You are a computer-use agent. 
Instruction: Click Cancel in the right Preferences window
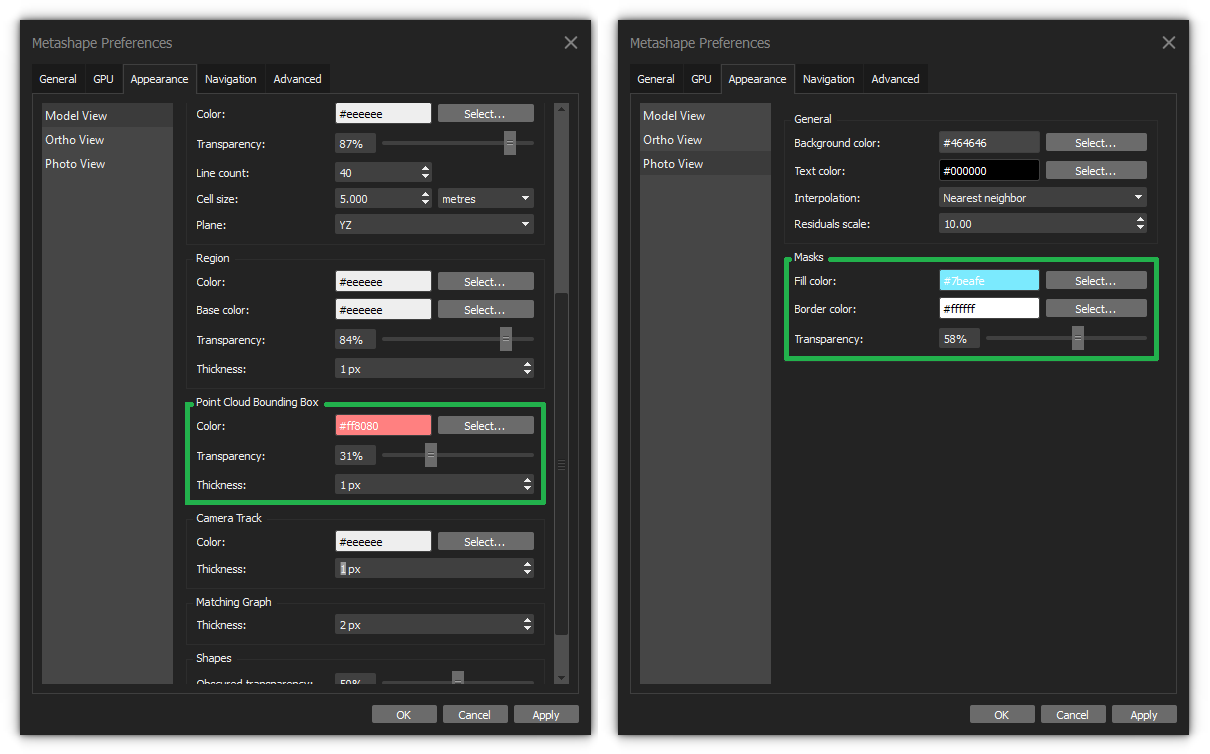click(1073, 715)
